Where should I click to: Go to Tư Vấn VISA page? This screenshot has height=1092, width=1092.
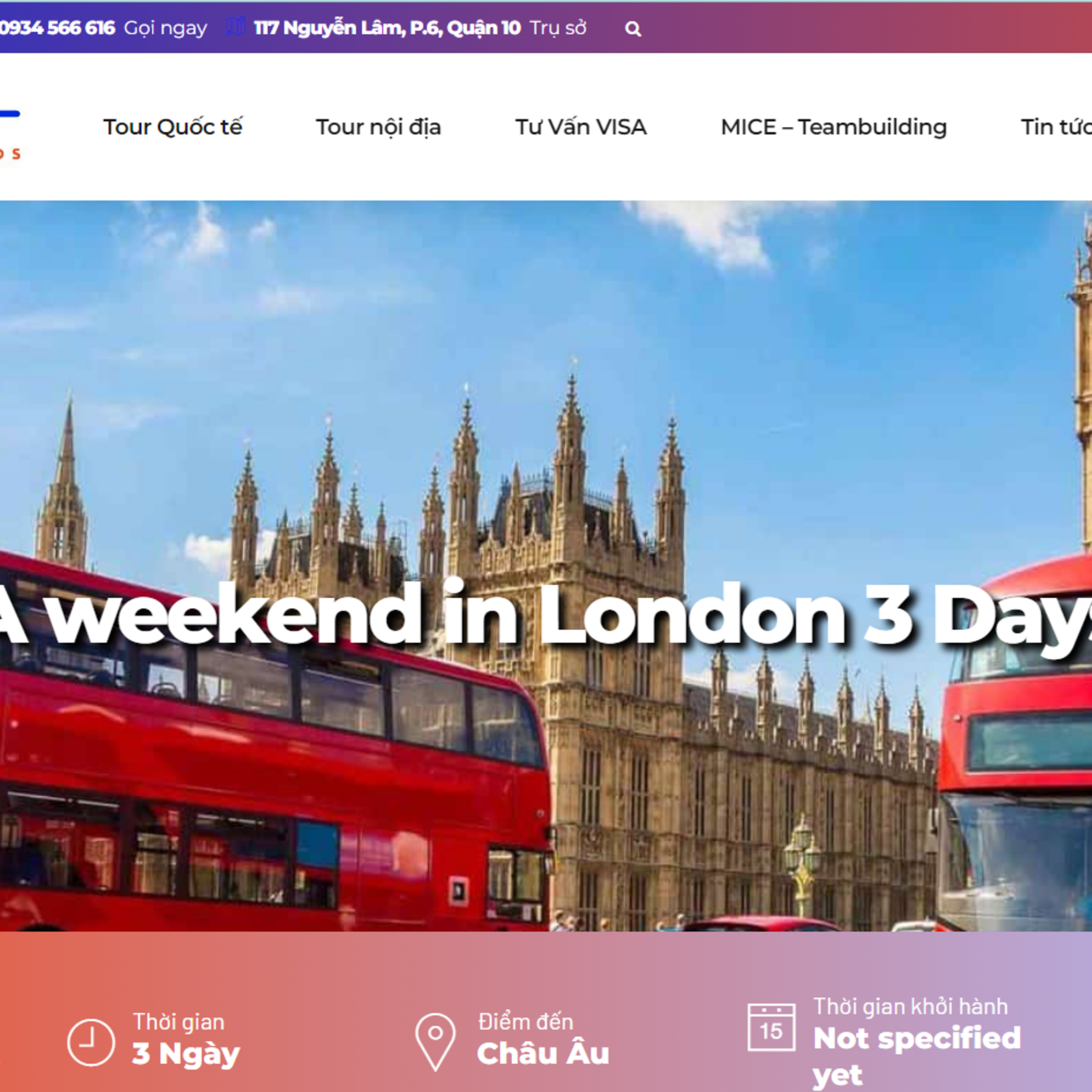(x=581, y=127)
